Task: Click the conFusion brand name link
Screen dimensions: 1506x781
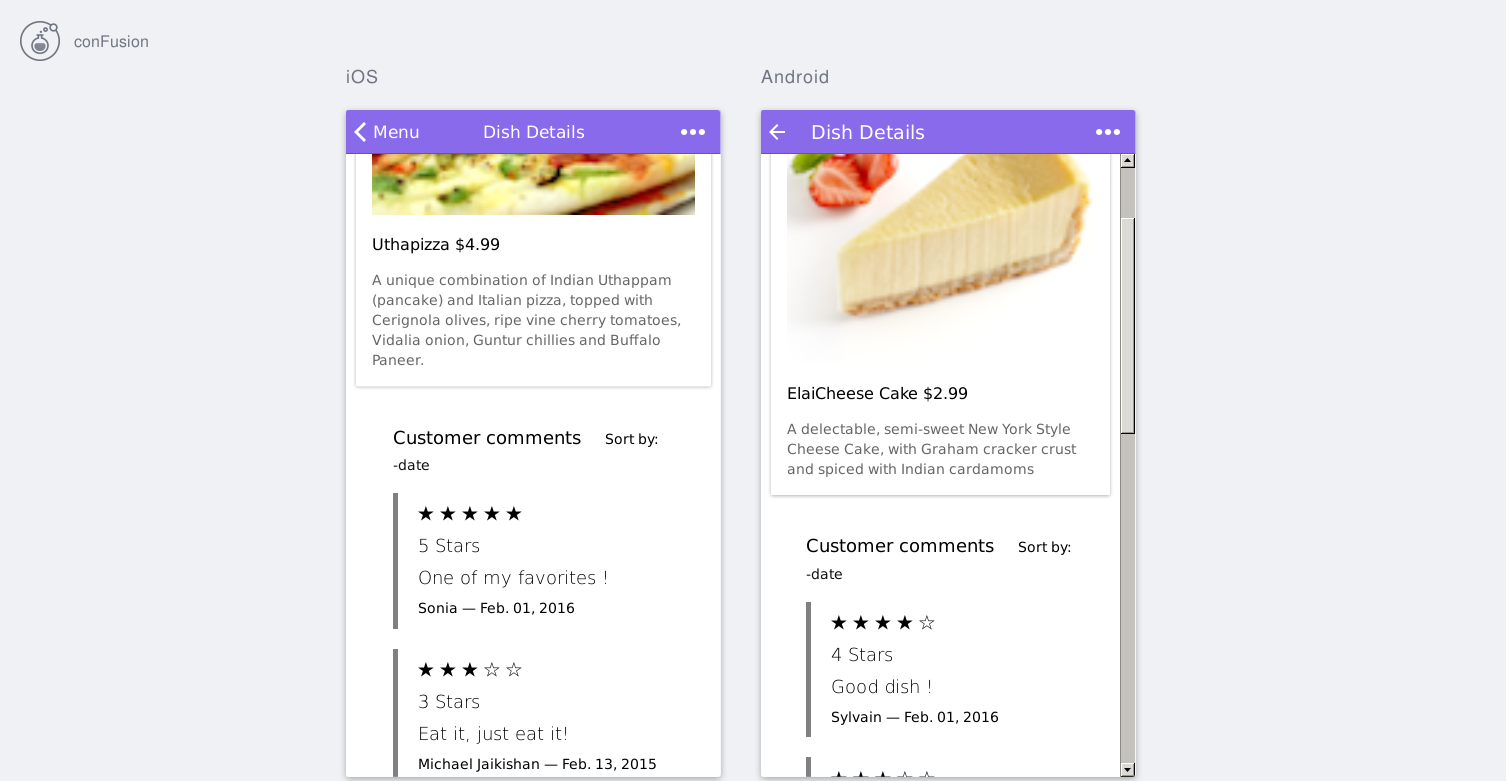Action: pyautogui.click(x=111, y=42)
